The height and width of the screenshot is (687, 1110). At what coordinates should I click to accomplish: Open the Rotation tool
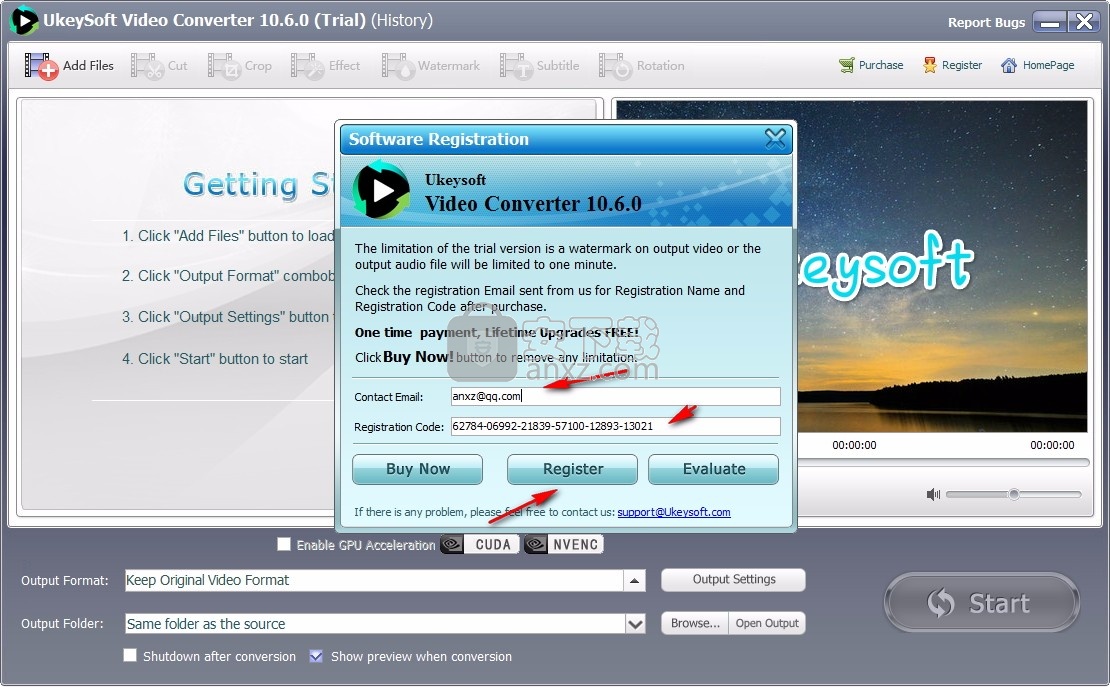point(641,66)
